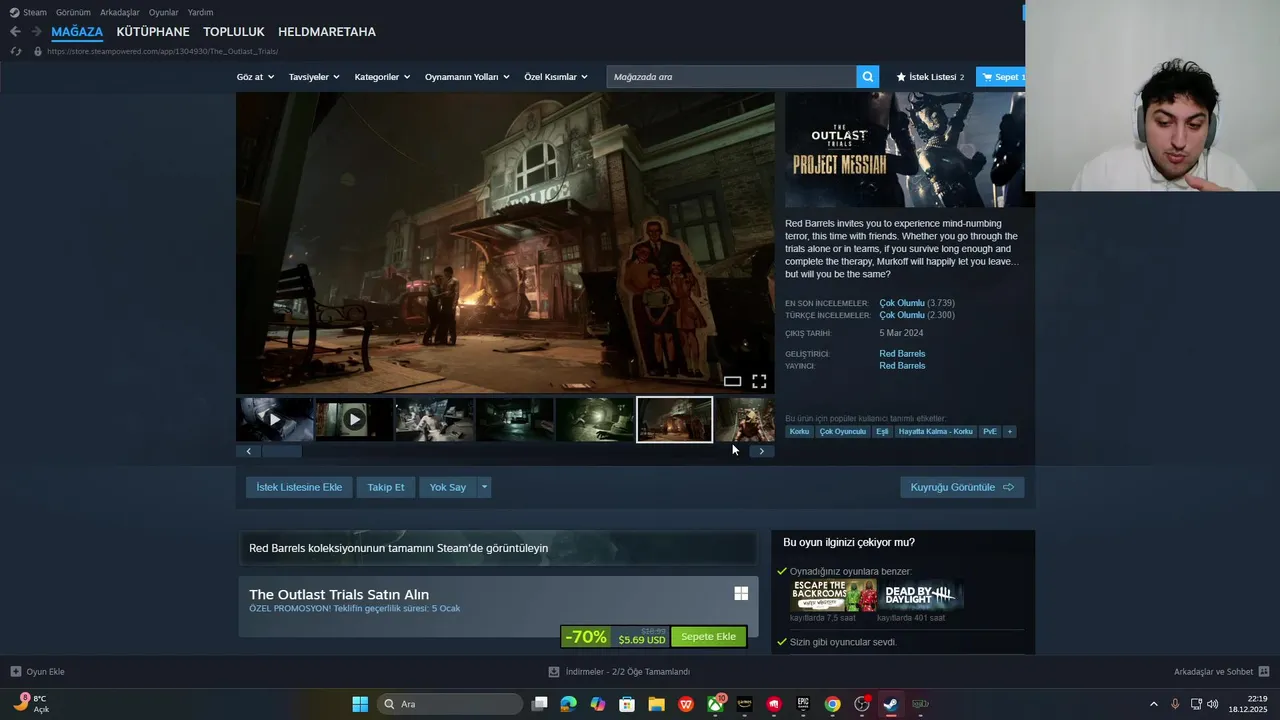Select the third screenshot thumbnail

click(x=435, y=420)
